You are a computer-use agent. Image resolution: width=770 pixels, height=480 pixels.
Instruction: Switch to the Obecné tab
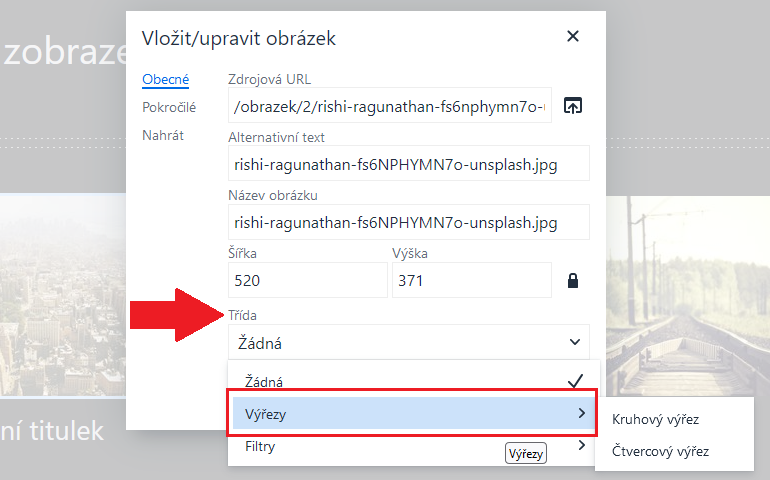pyautogui.click(x=165, y=80)
